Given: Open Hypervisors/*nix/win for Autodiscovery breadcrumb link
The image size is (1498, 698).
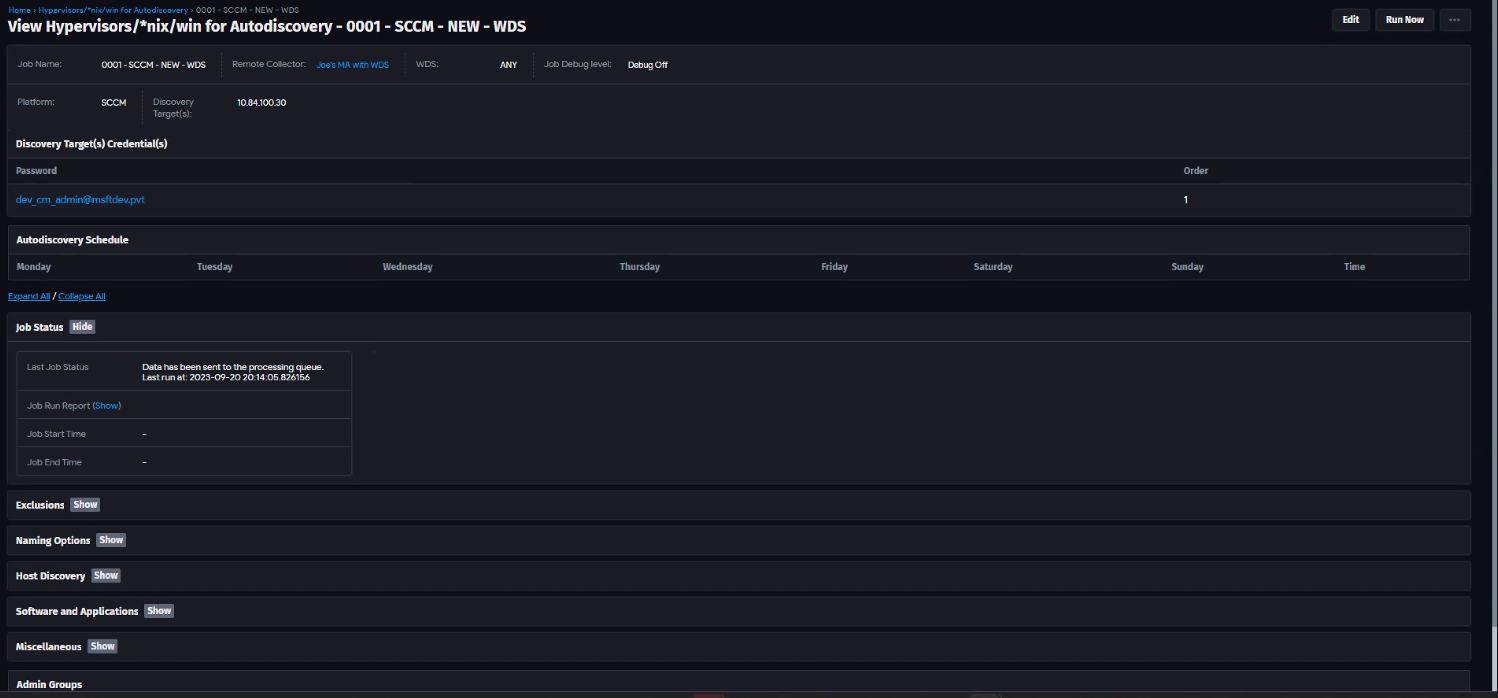Looking at the screenshot, I should click(113, 9).
